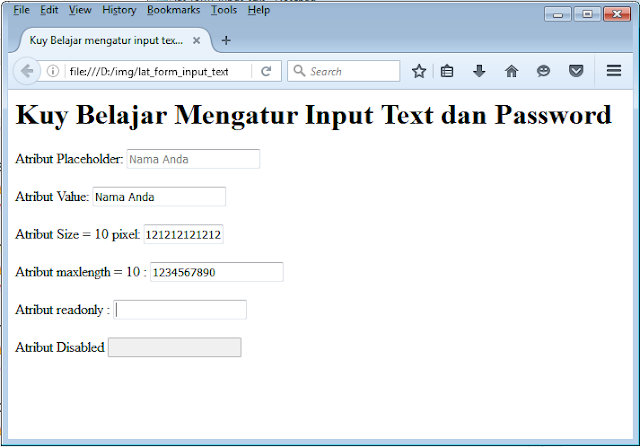Open the hamburger menu
Viewport: 640px width, 447px height.
pos(614,71)
